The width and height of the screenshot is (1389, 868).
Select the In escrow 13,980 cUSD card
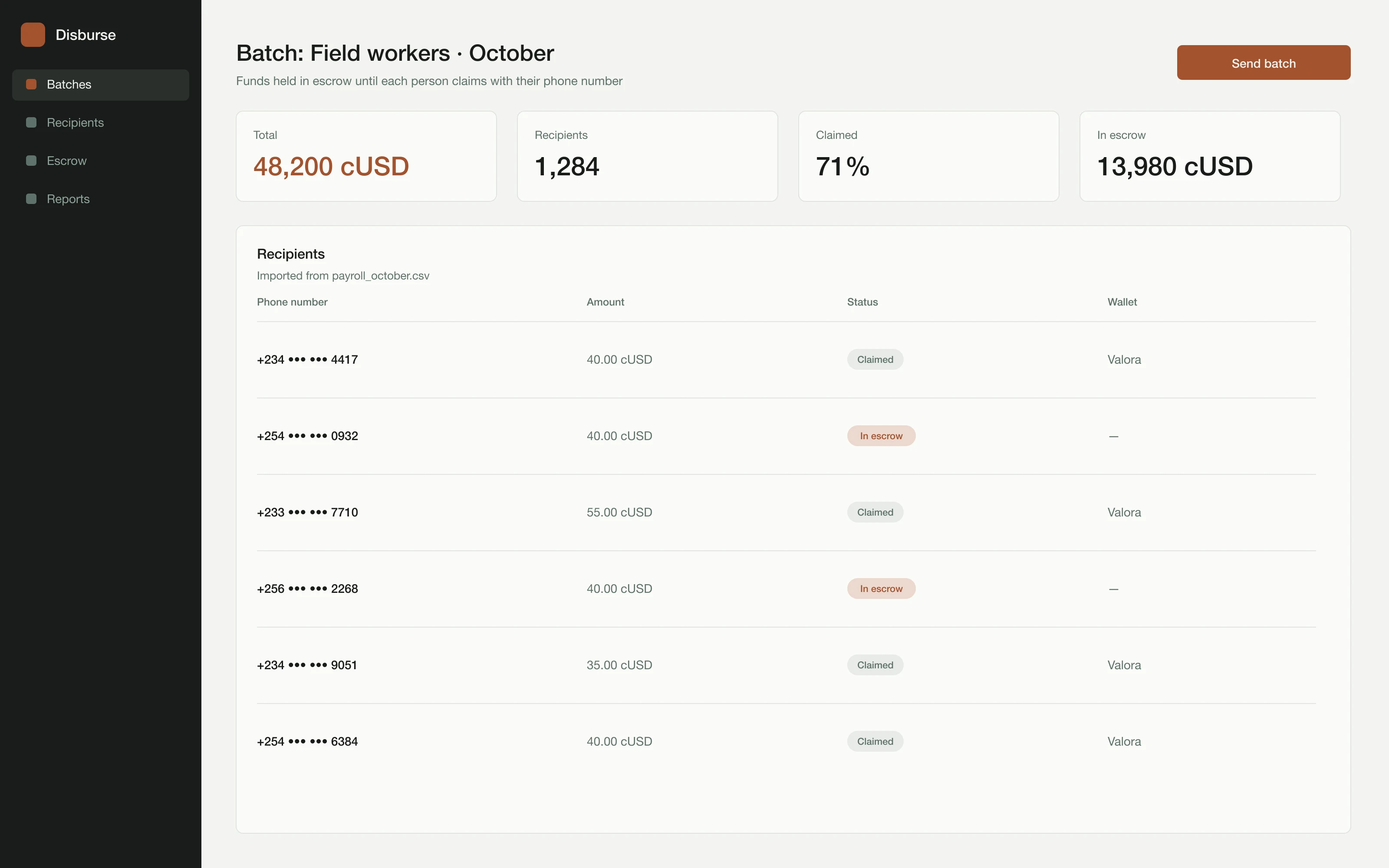(x=1210, y=156)
